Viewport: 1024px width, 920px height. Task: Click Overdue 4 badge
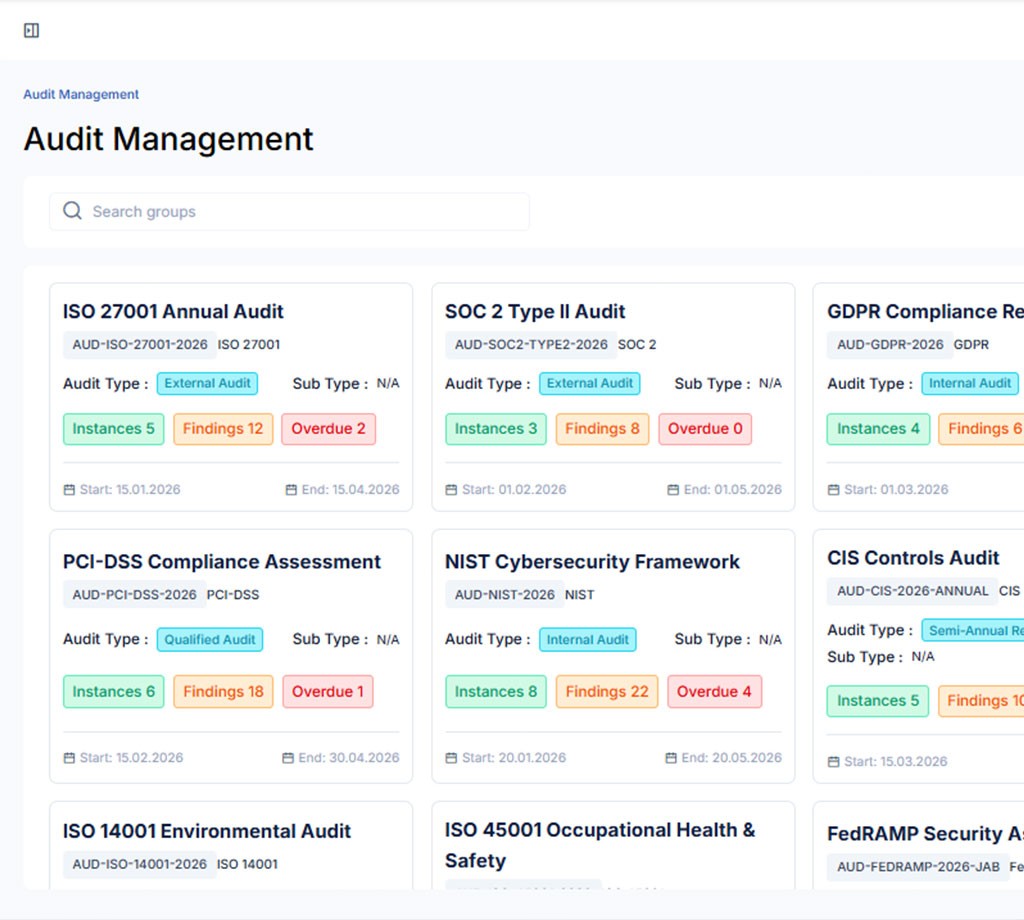click(x=714, y=691)
